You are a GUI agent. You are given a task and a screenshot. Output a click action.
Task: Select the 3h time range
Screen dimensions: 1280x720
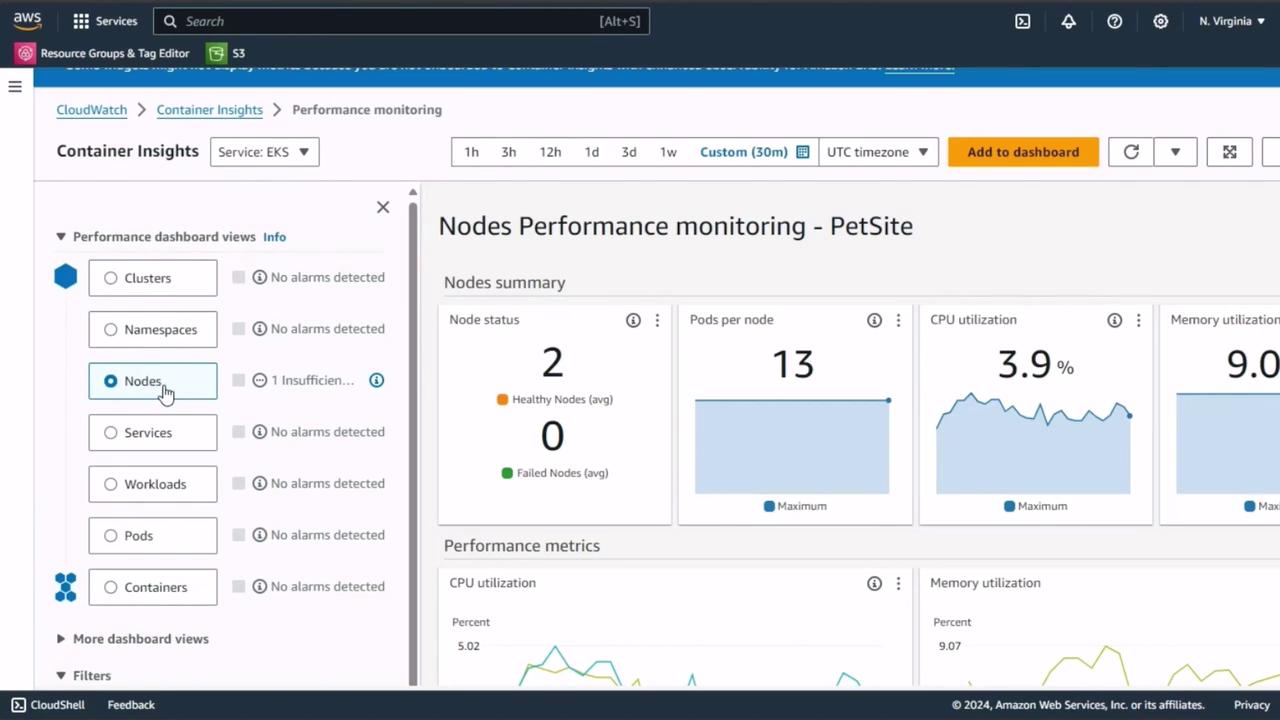(508, 152)
